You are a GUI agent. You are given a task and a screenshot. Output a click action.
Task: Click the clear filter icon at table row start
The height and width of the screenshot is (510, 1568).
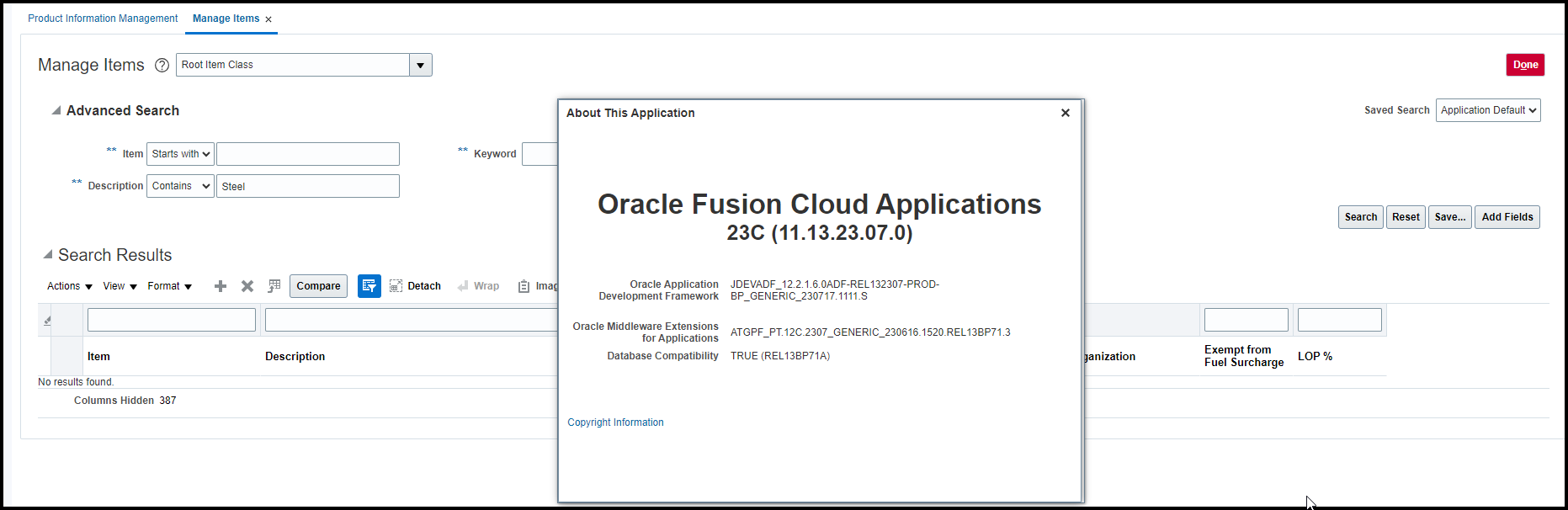coord(47,320)
